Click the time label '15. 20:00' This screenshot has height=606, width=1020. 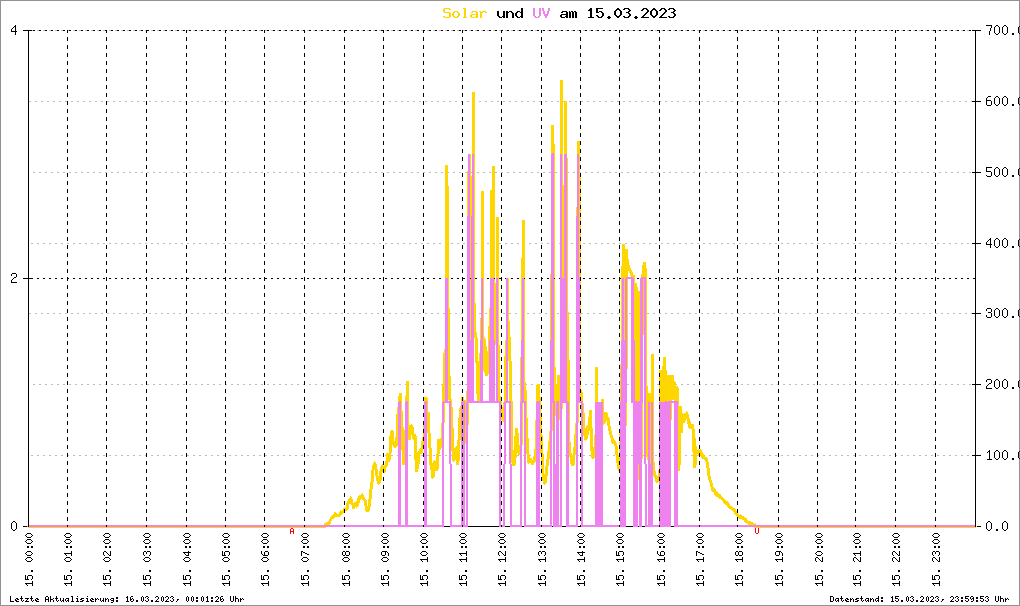click(818, 559)
